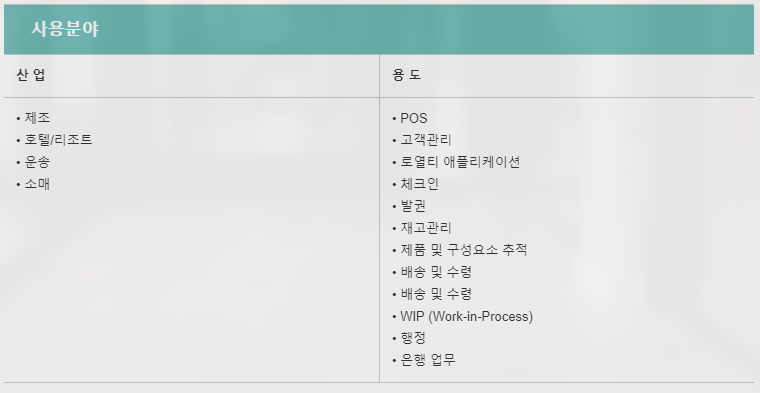Viewport: 760px width, 393px height.
Task: Select the 운송 entry
Action: 37,162
